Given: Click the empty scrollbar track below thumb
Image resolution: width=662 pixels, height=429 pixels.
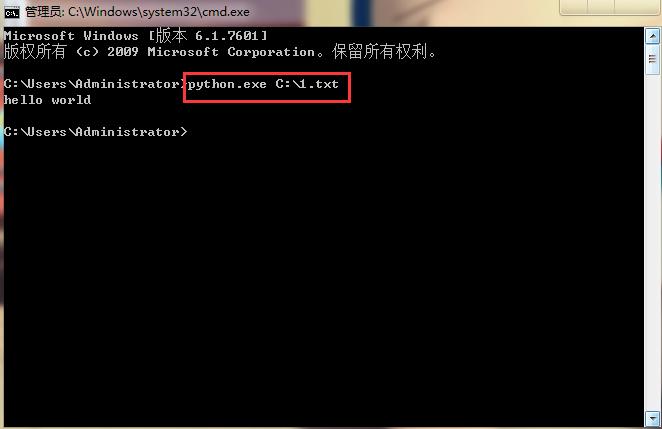Looking at the screenshot, I should (653, 243).
